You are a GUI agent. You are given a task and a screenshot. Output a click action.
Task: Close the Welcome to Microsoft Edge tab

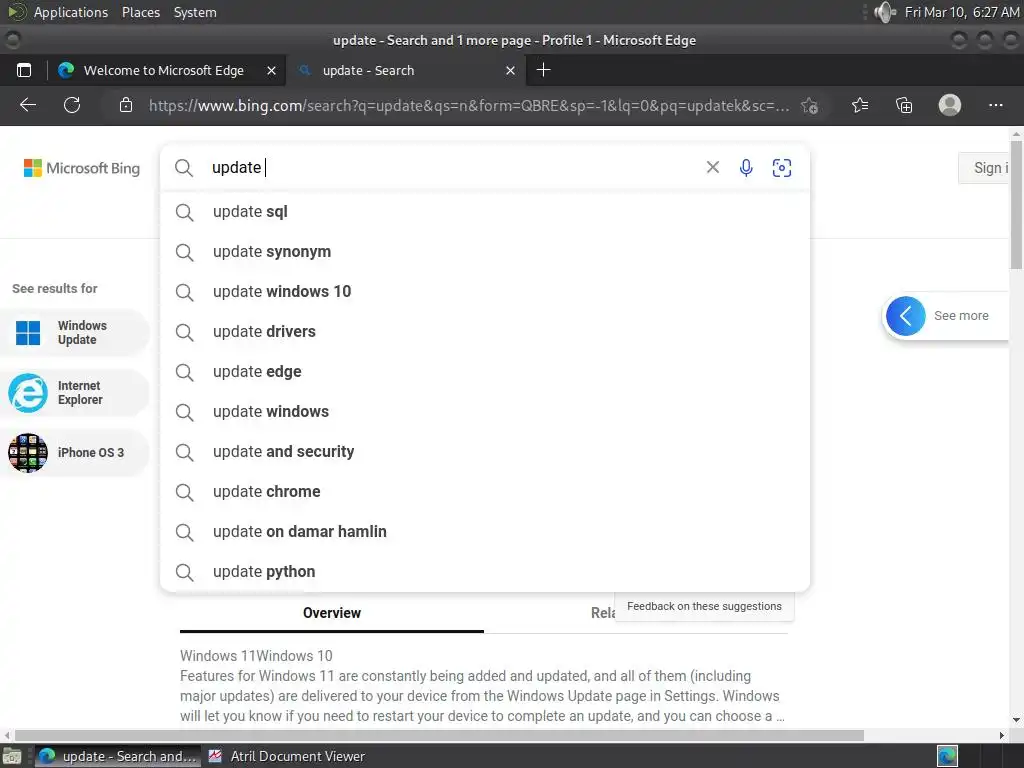coord(272,71)
